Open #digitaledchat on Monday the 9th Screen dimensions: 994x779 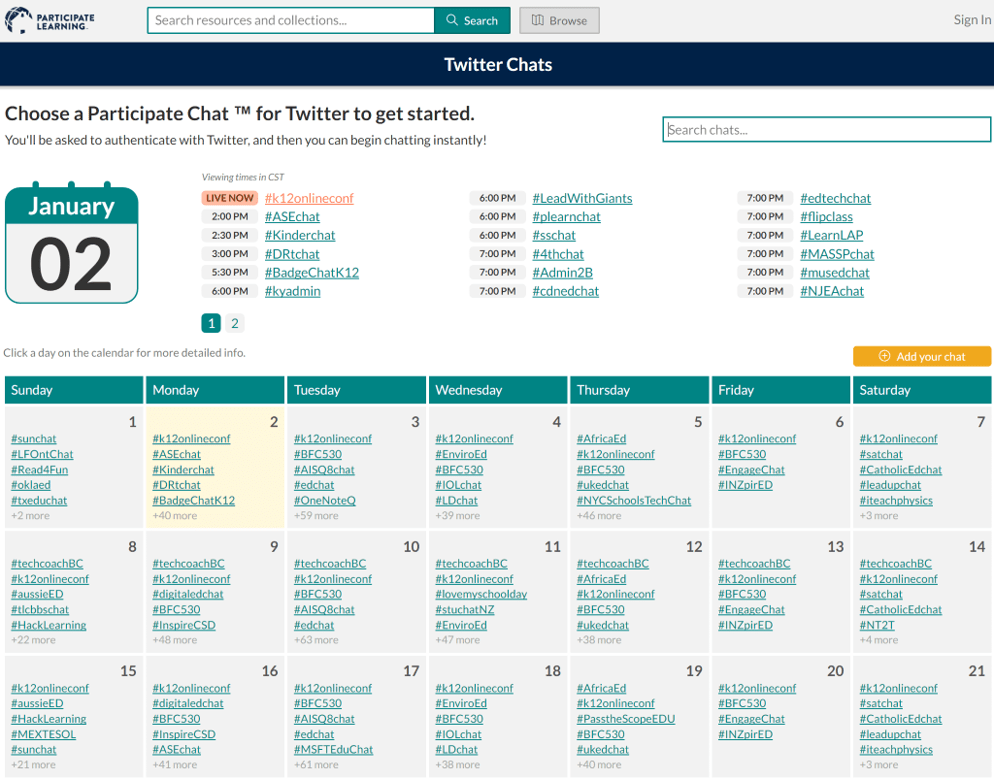(188, 595)
